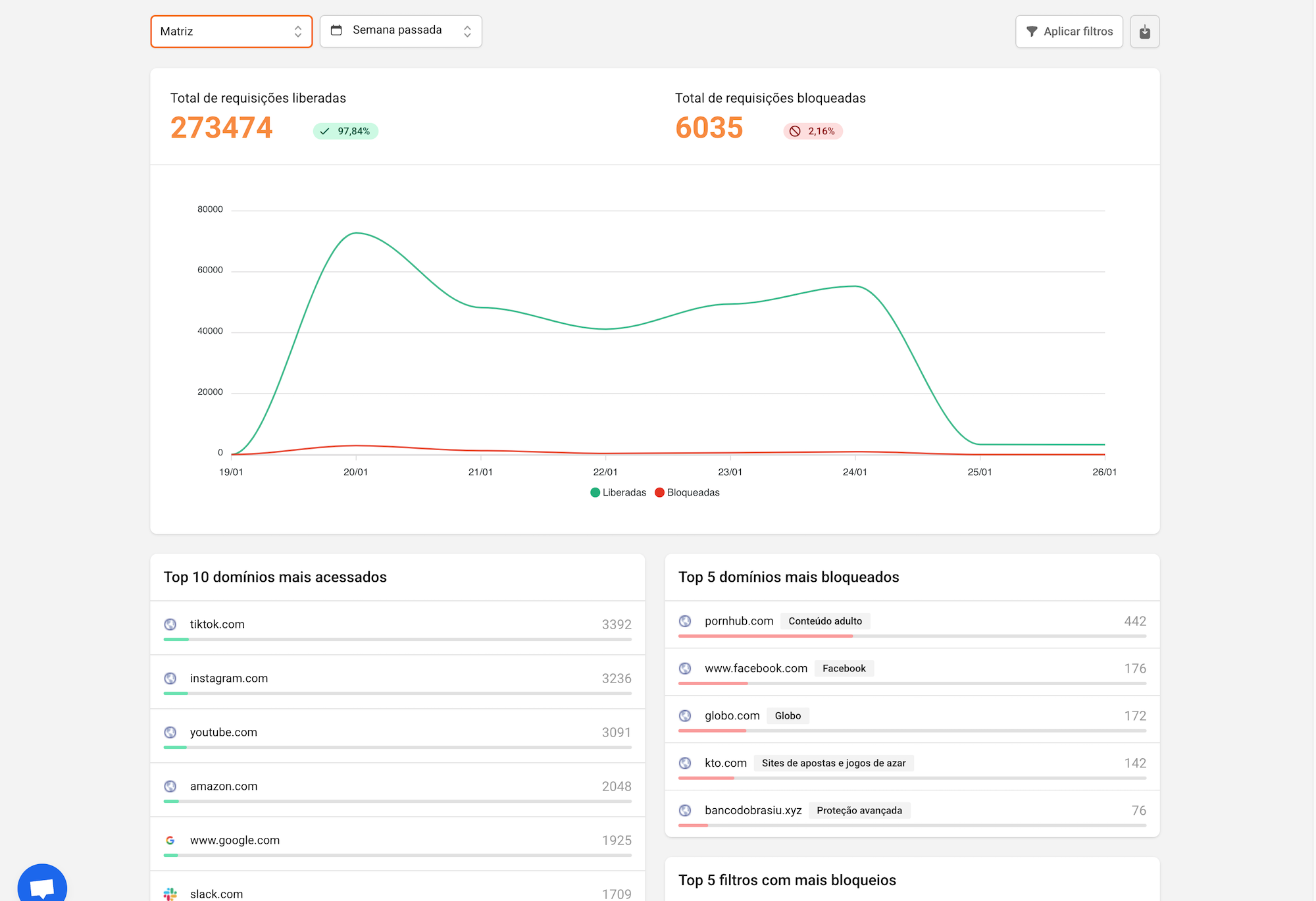Click the 442 count for pornhub.com
This screenshot has height=901, width=1316.
[1135, 621]
